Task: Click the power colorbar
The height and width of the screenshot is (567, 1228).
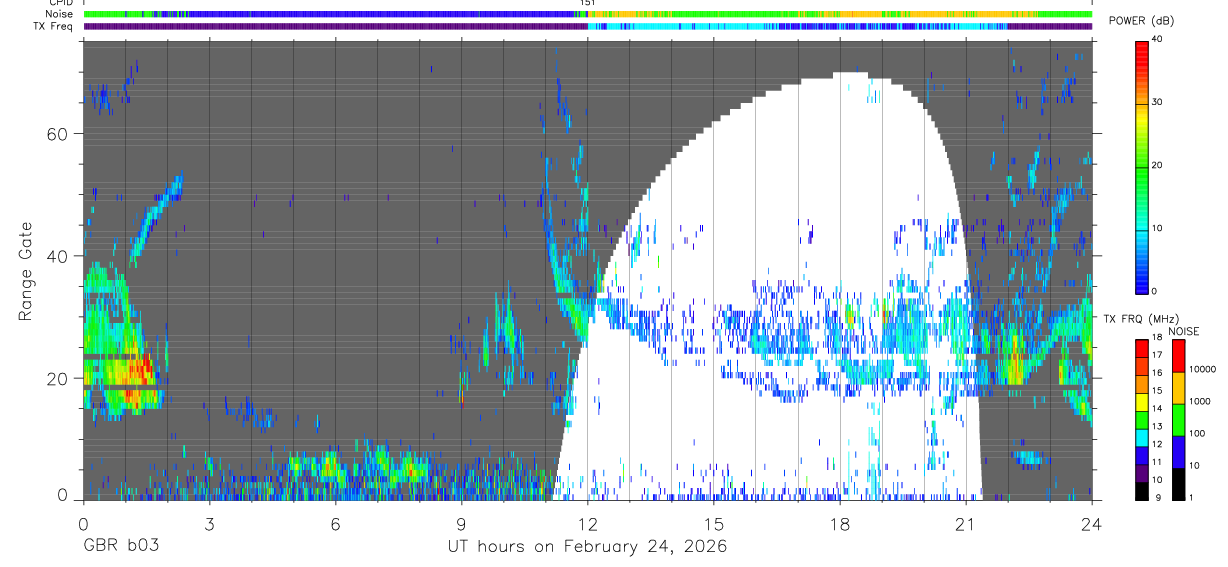Action: [x=1143, y=166]
